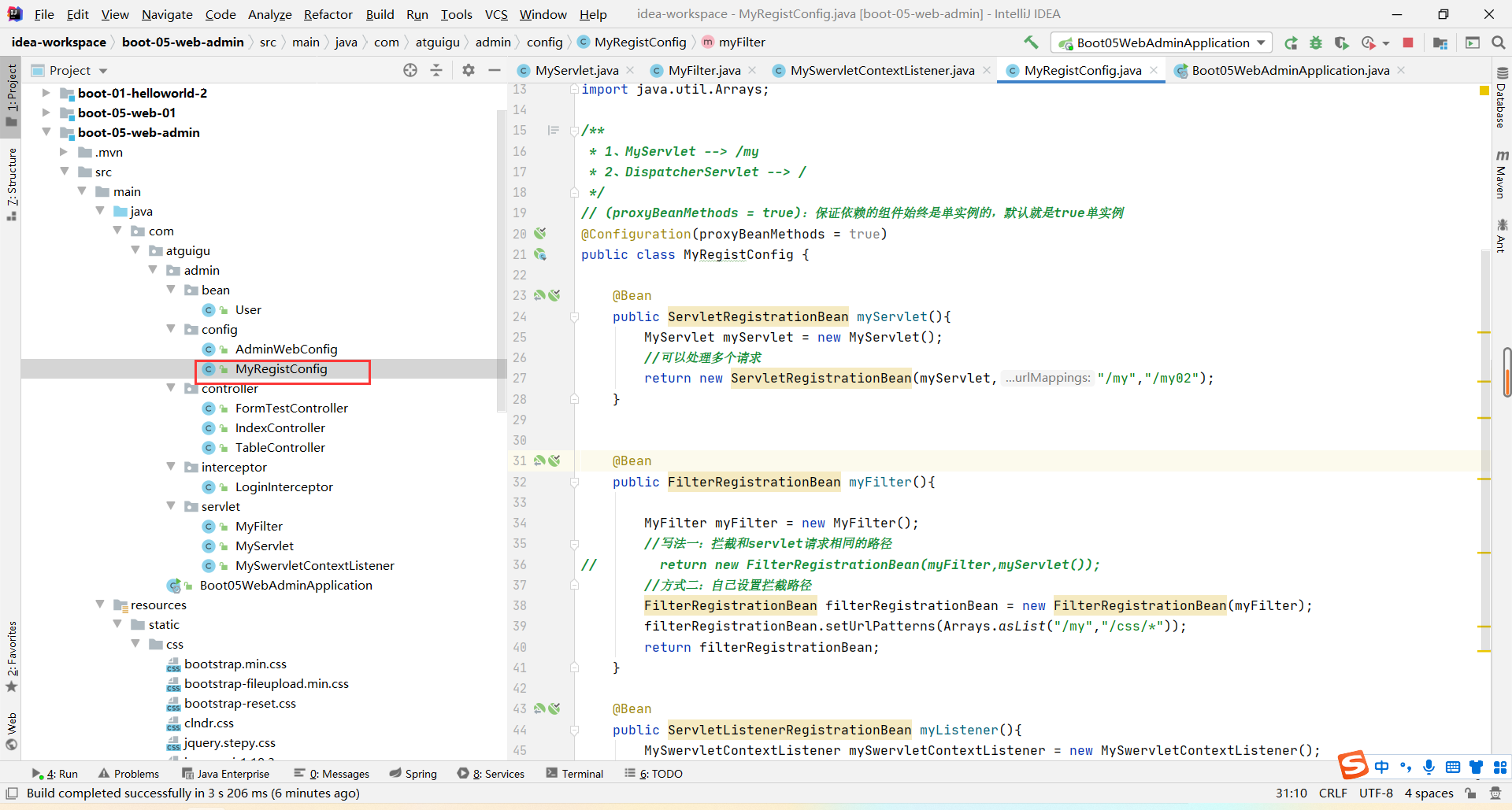This screenshot has width=1512, height=810.
Task: Open LoginInterceptor in project tree
Action: (x=283, y=486)
